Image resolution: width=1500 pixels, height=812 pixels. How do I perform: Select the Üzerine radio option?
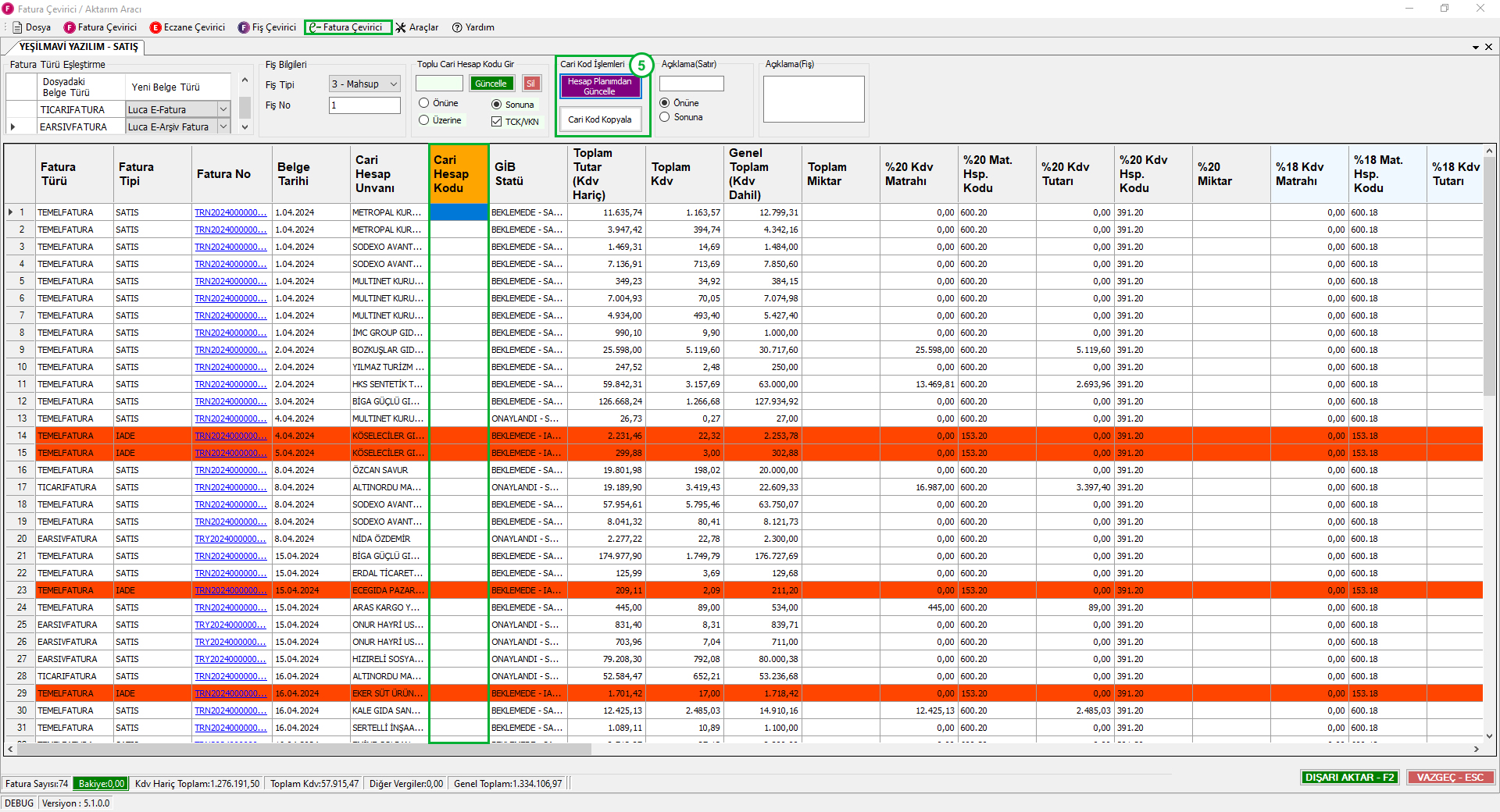(424, 120)
